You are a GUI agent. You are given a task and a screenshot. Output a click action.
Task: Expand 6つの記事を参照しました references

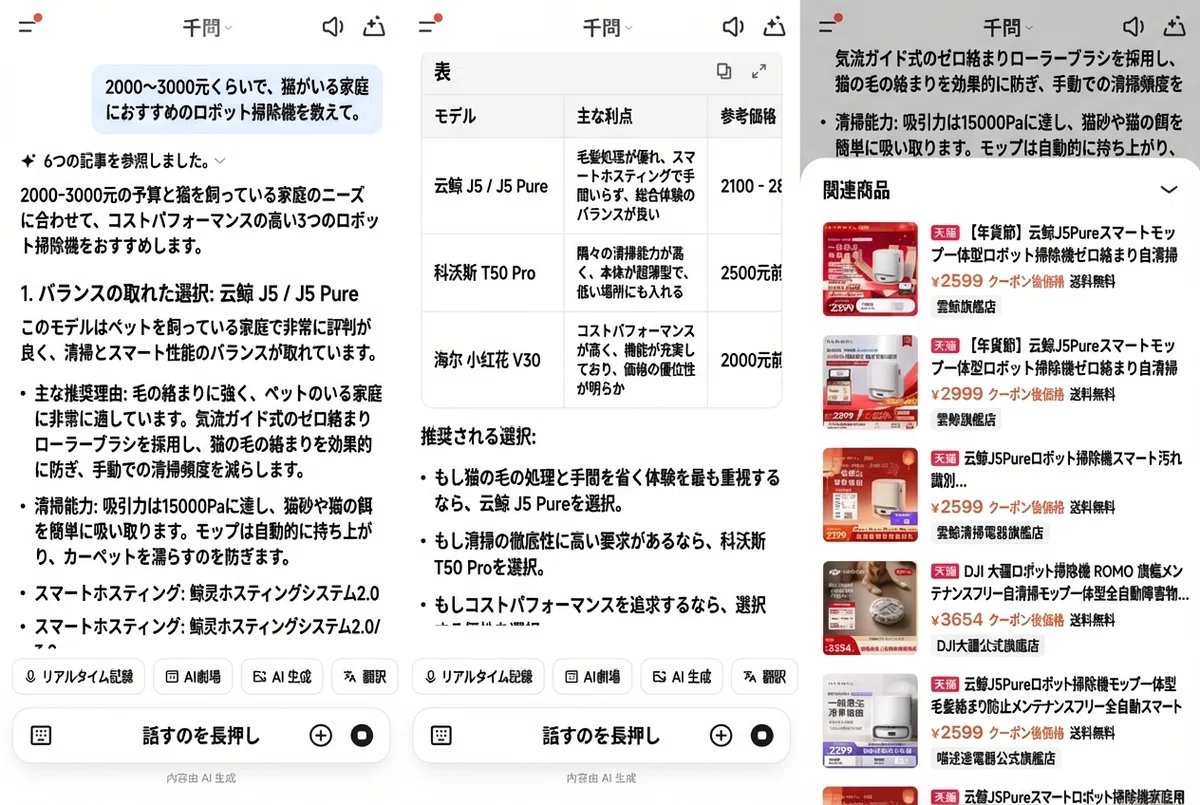[x=126, y=160]
